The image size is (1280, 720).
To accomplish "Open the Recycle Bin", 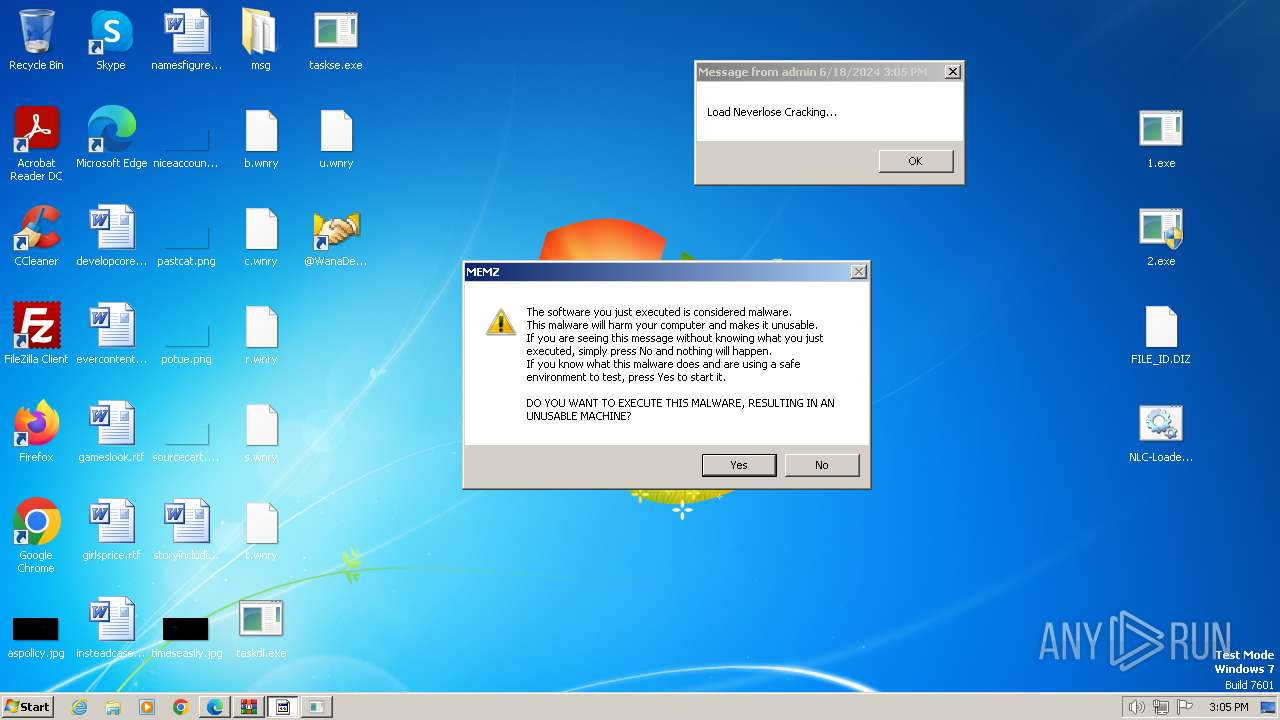I will pos(36,41).
